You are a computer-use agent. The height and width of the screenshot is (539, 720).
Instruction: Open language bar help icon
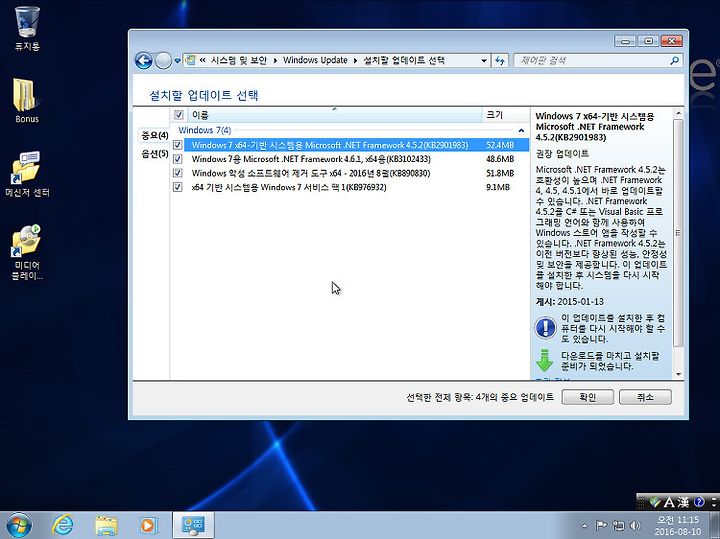point(699,502)
